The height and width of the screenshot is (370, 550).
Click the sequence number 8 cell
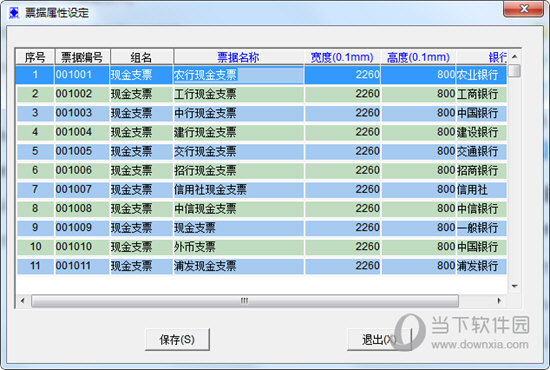click(x=35, y=209)
